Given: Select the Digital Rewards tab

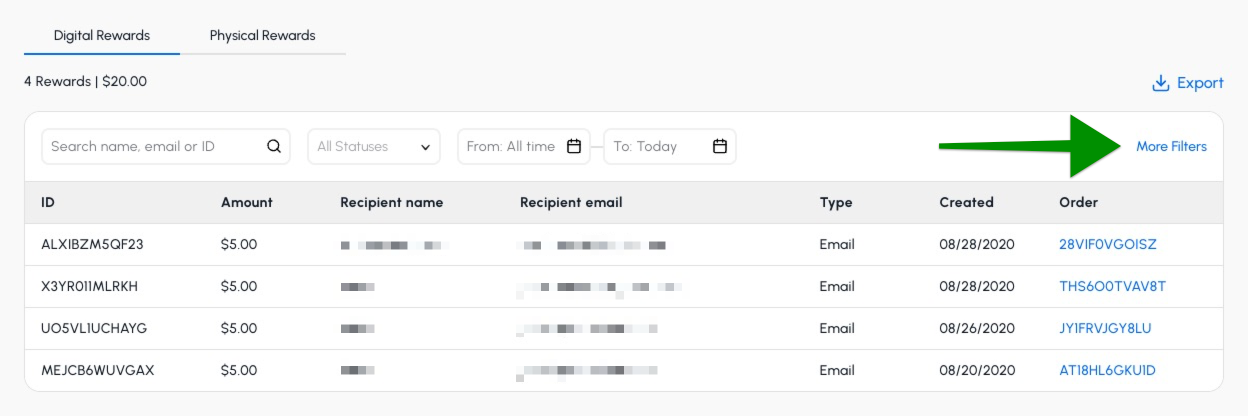Looking at the screenshot, I should [102, 36].
